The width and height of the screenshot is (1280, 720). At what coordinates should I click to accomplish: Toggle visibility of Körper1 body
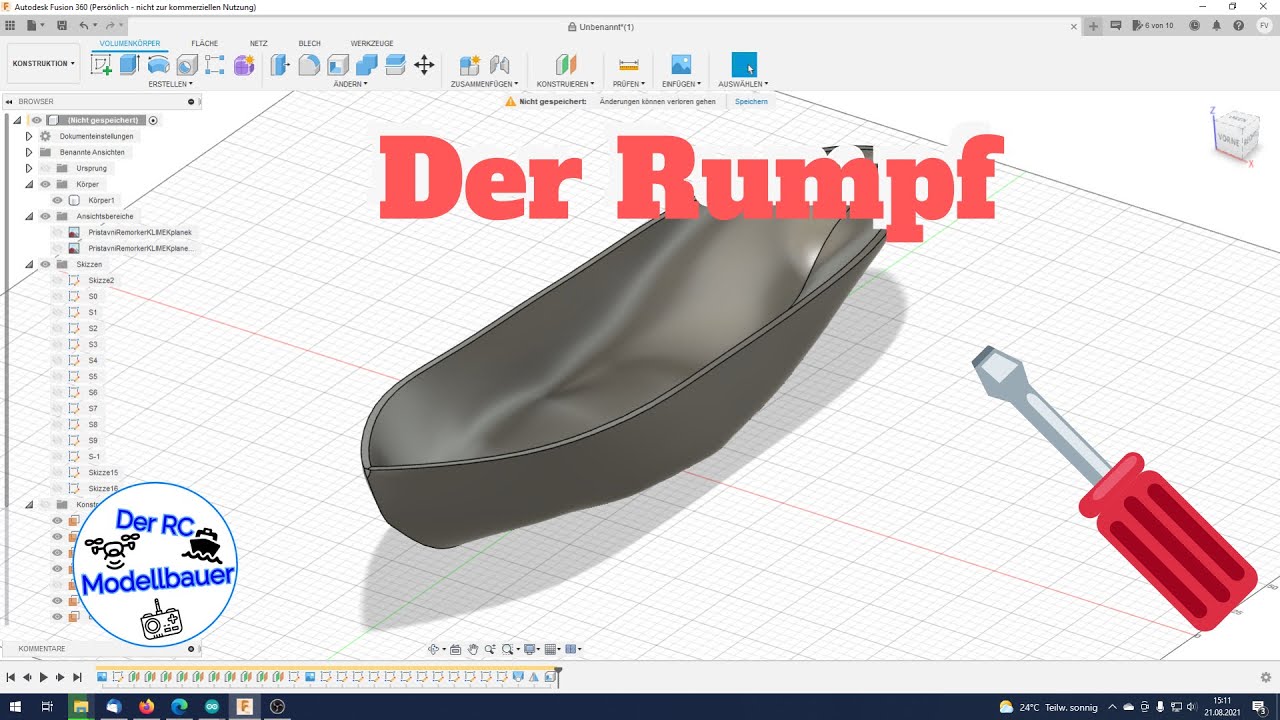[x=57, y=200]
